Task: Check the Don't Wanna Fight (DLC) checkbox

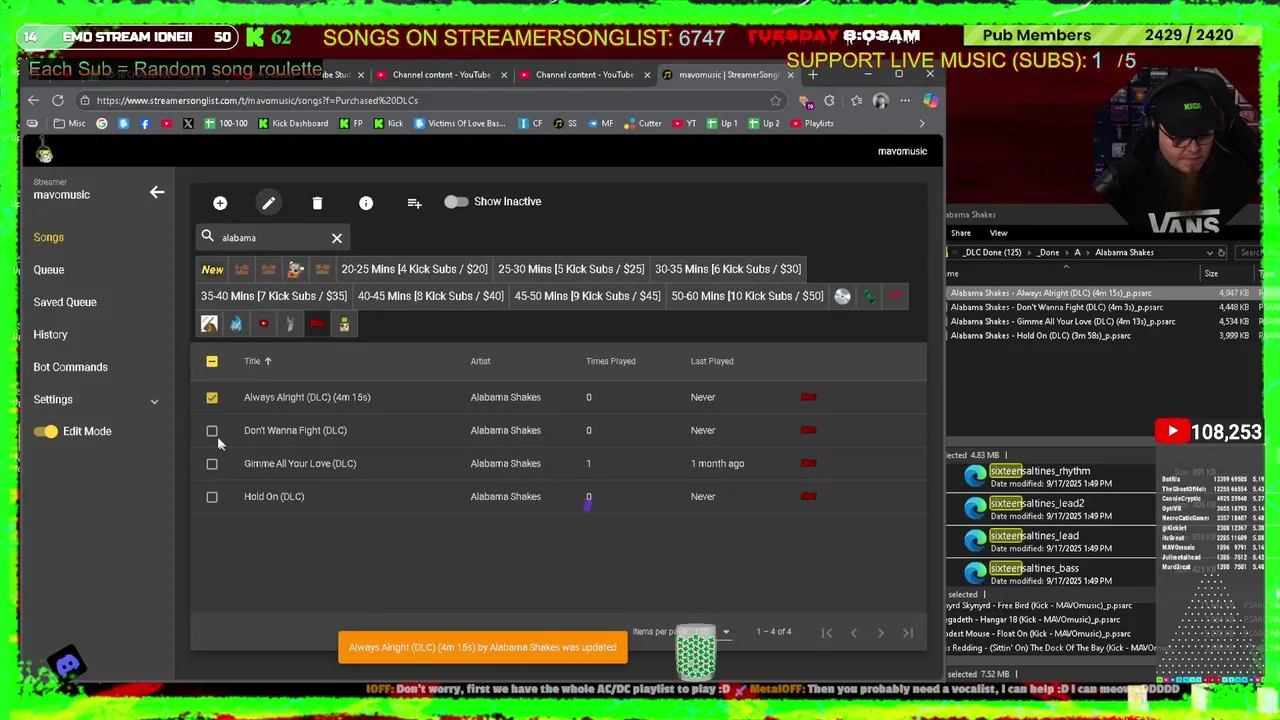Action: coord(212,430)
